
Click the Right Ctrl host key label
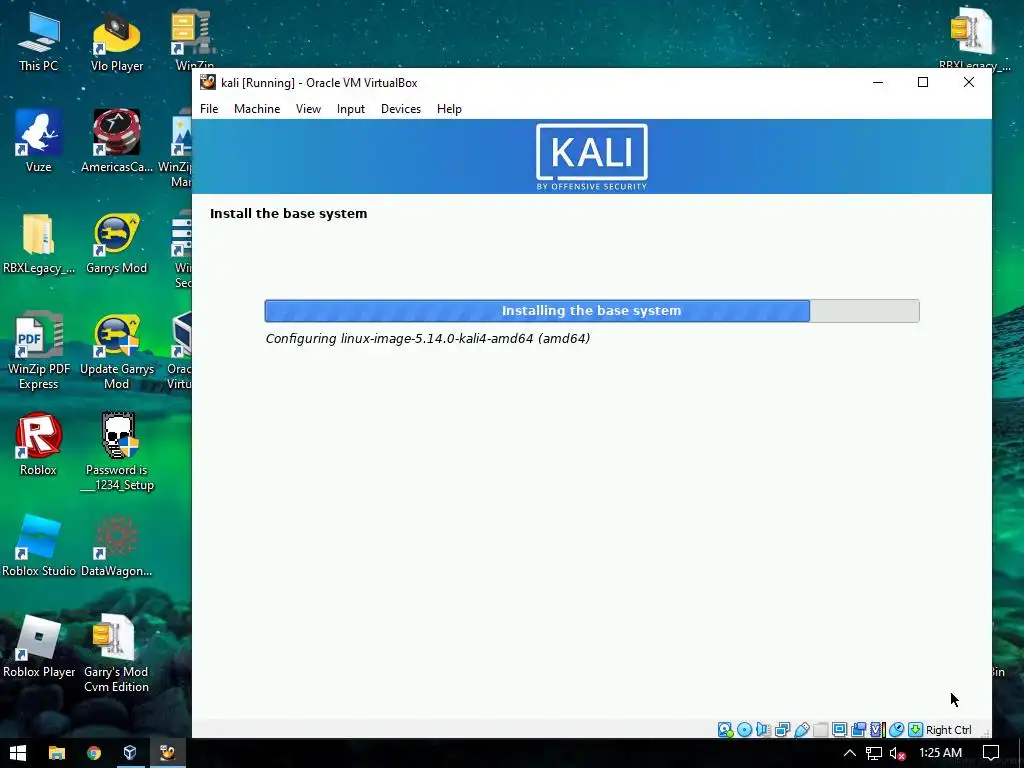948,730
